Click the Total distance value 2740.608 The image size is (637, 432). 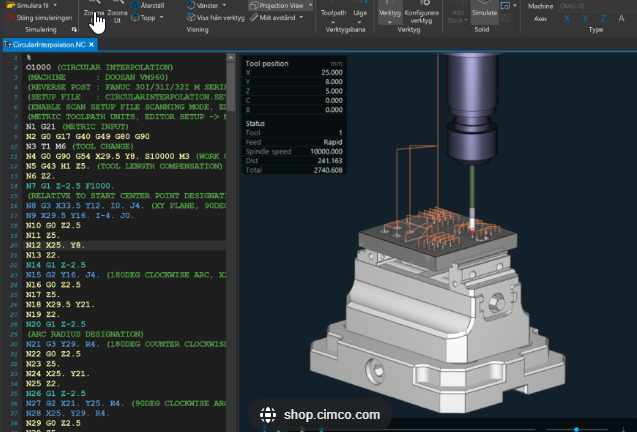point(328,170)
